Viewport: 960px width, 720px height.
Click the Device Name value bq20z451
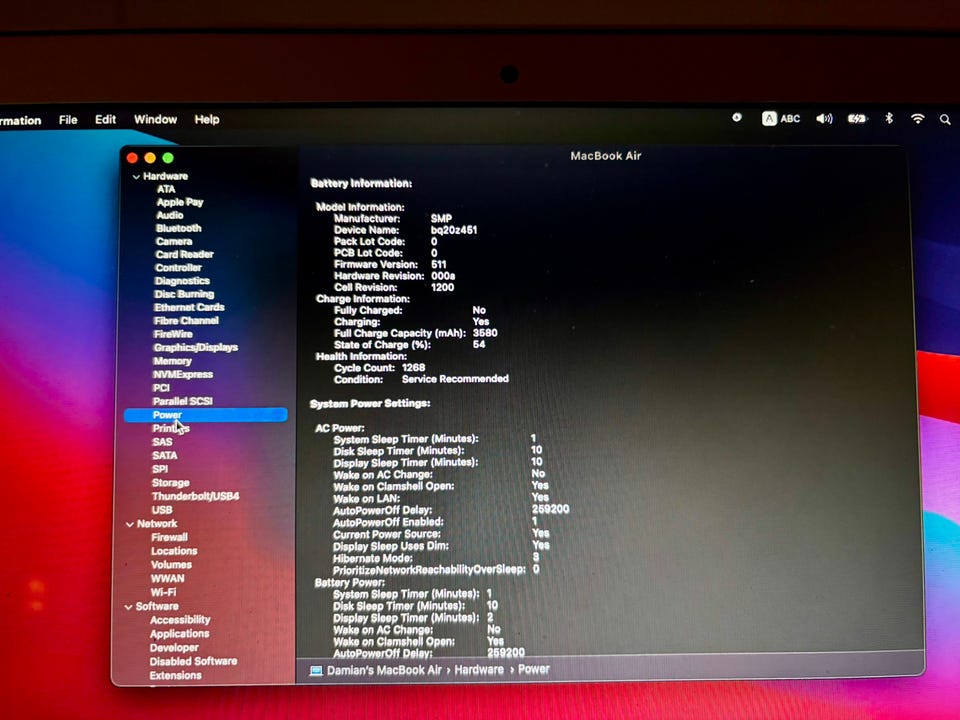pos(454,230)
